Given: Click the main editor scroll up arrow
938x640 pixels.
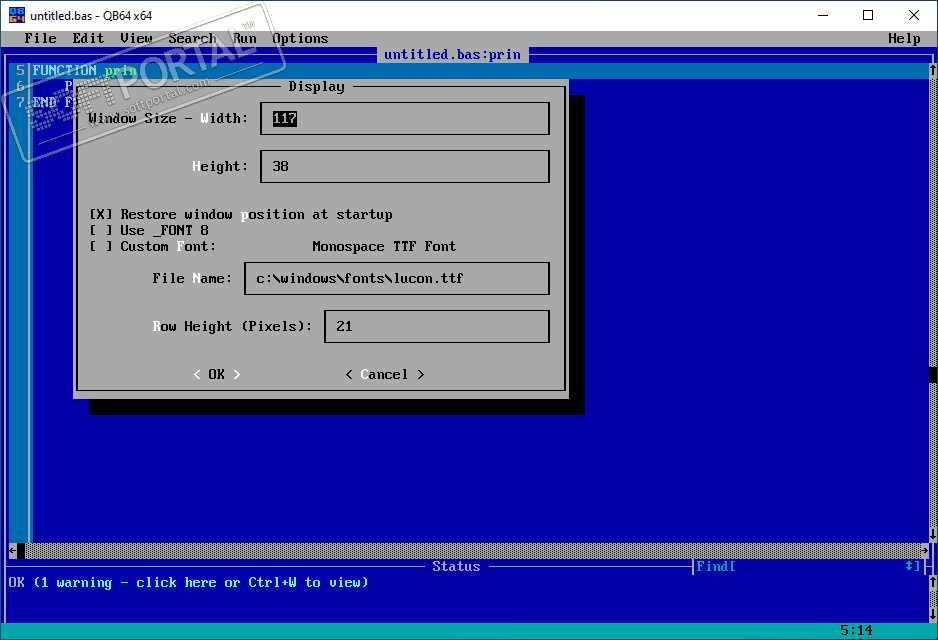Looking at the screenshot, I should 933,70.
